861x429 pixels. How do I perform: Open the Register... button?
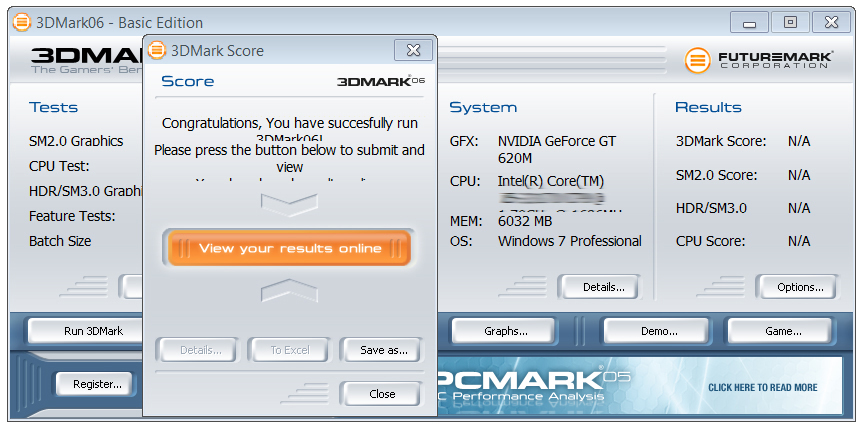[x=96, y=383]
